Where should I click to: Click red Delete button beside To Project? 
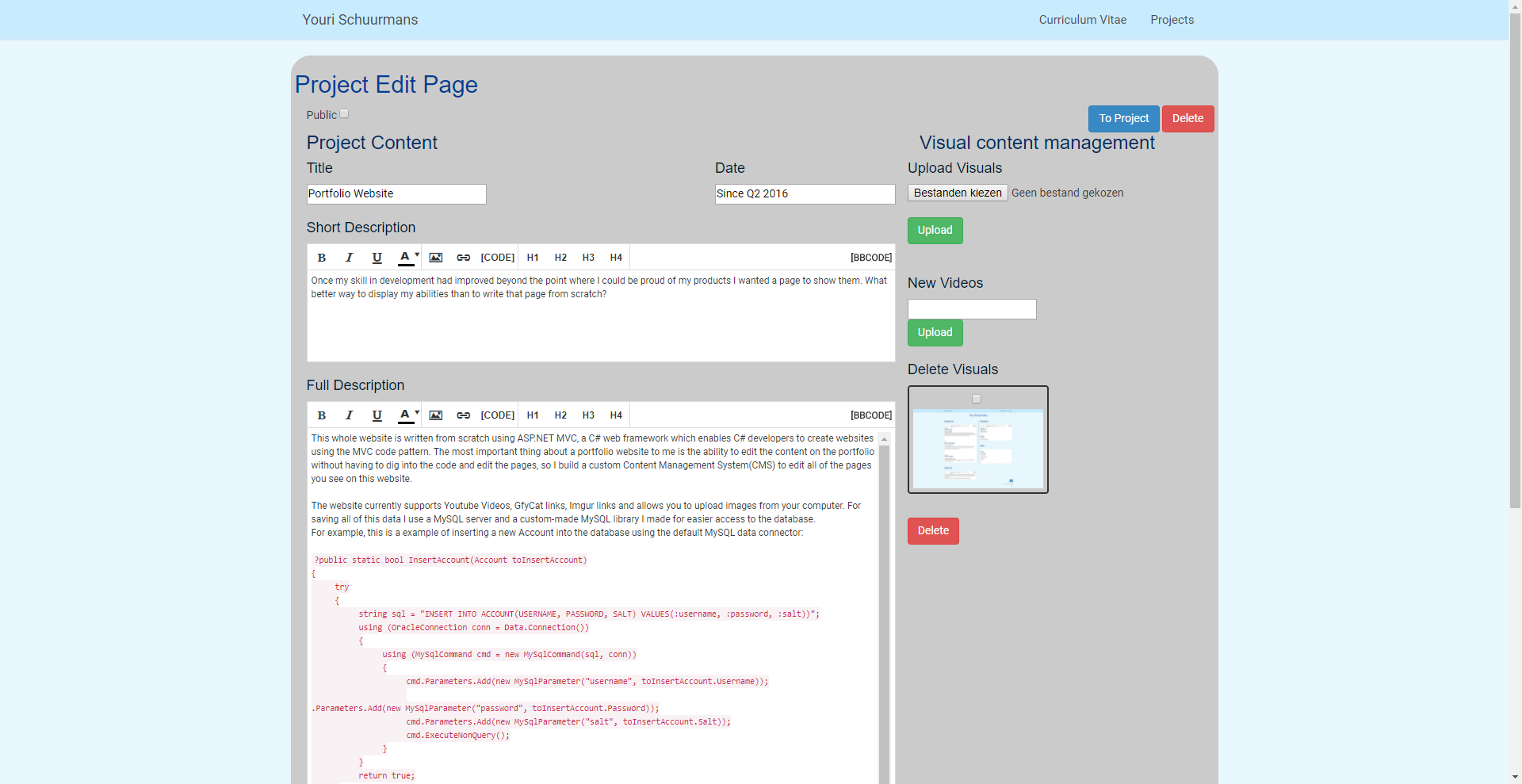pyautogui.click(x=1188, y=119)
